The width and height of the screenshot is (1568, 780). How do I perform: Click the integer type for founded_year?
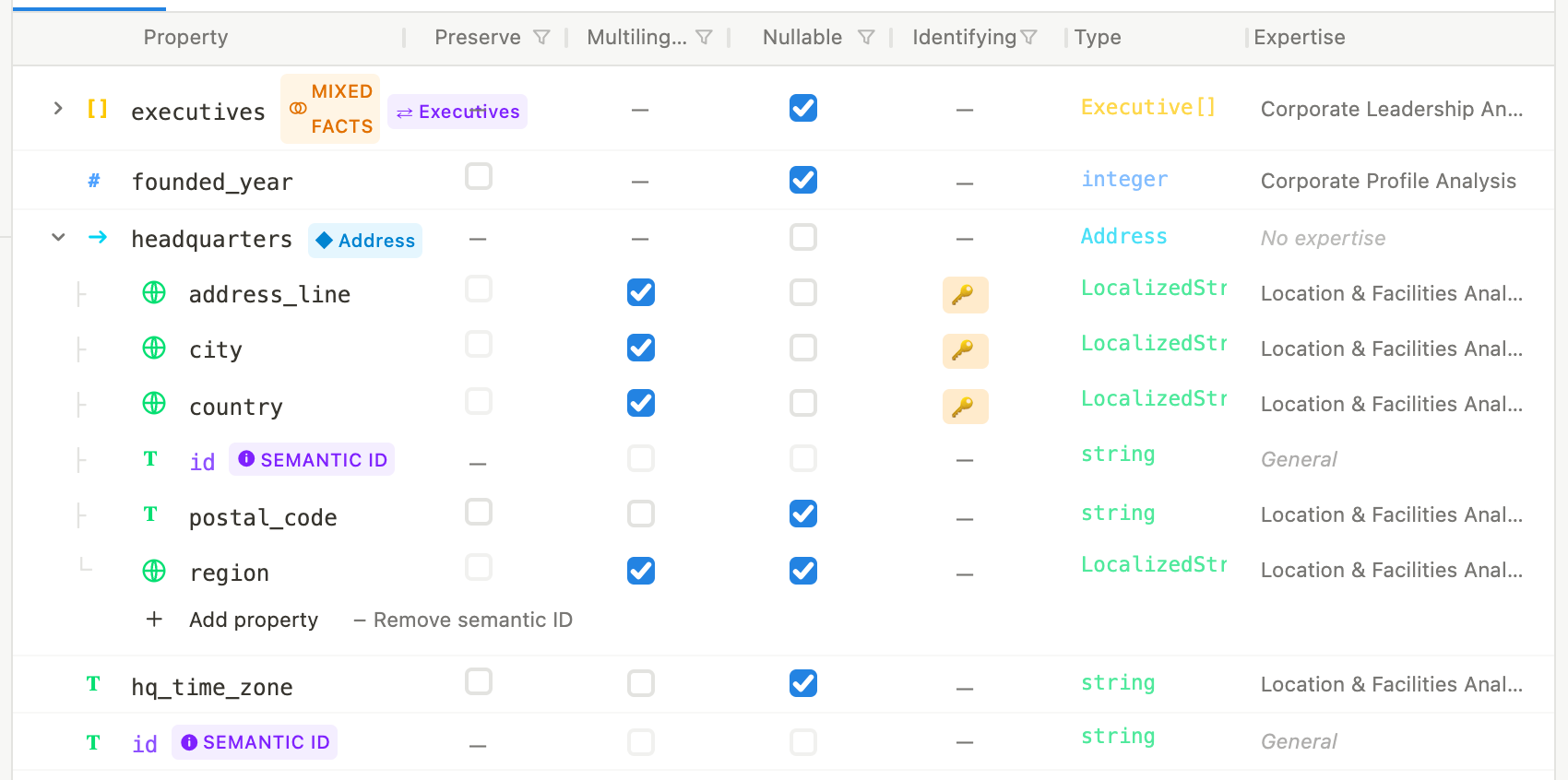pos(1124,179)
